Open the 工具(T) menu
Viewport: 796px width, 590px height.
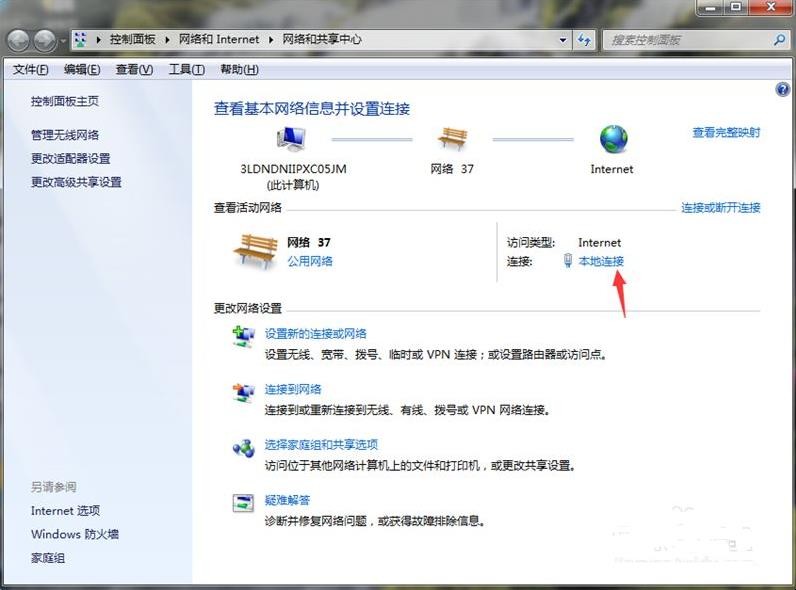click(186, 70)
